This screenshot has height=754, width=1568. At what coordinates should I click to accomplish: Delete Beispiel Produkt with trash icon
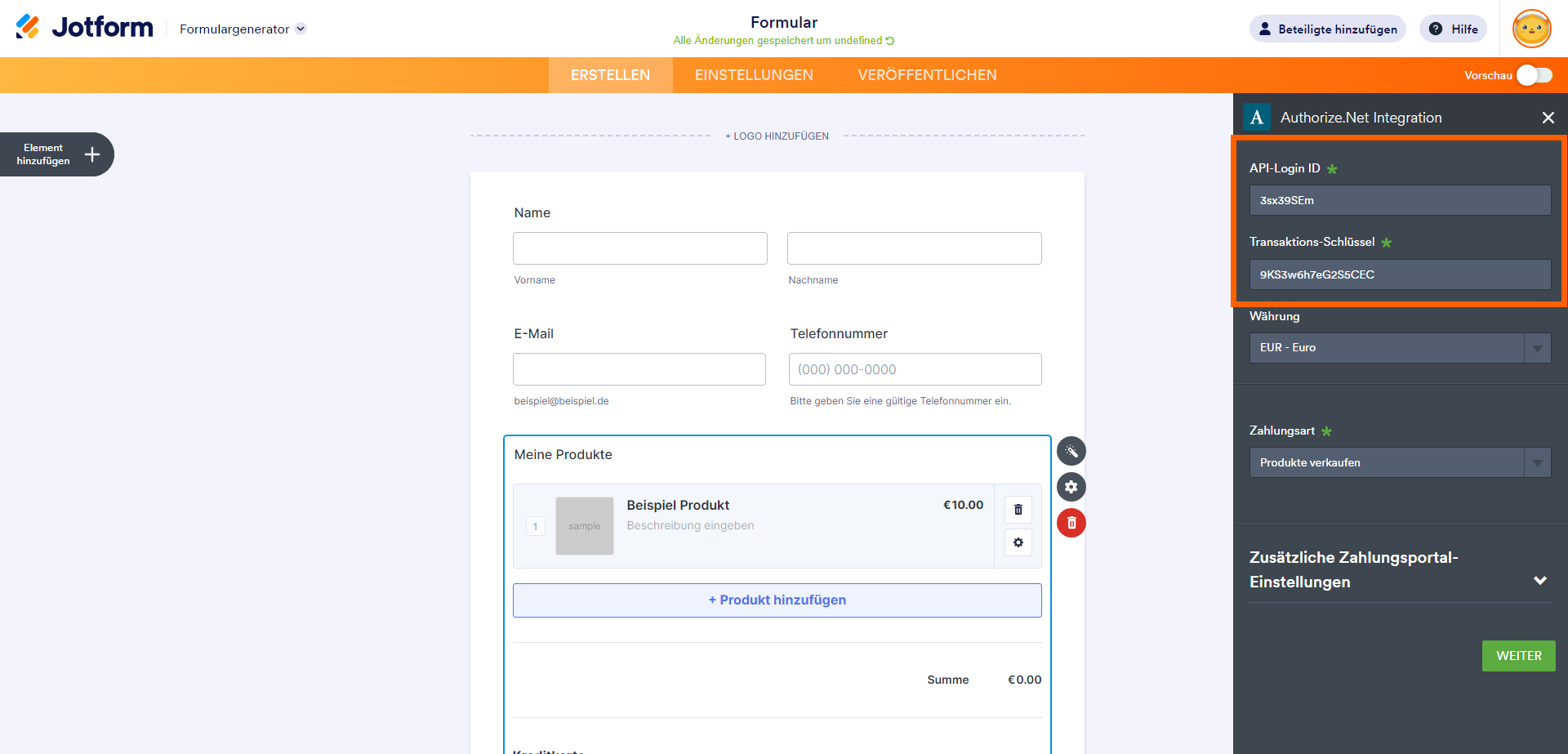coord(1018,510)
